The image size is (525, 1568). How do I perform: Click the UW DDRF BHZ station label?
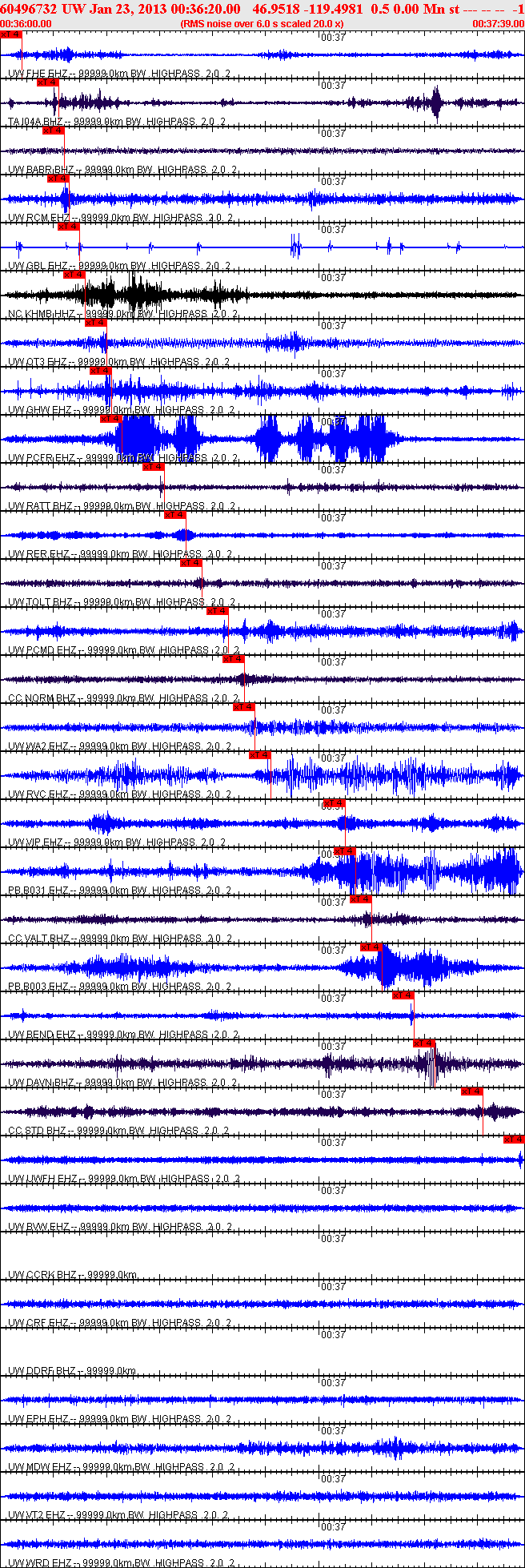[42, 1371]
